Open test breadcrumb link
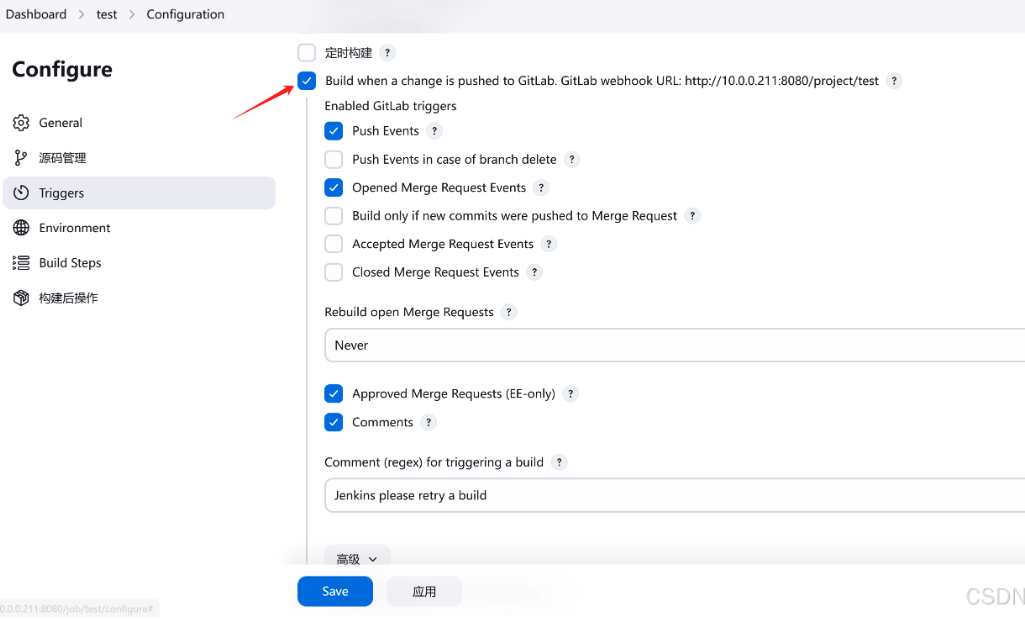The height and width of the screenshot is (619, 1025). [107, 14]
